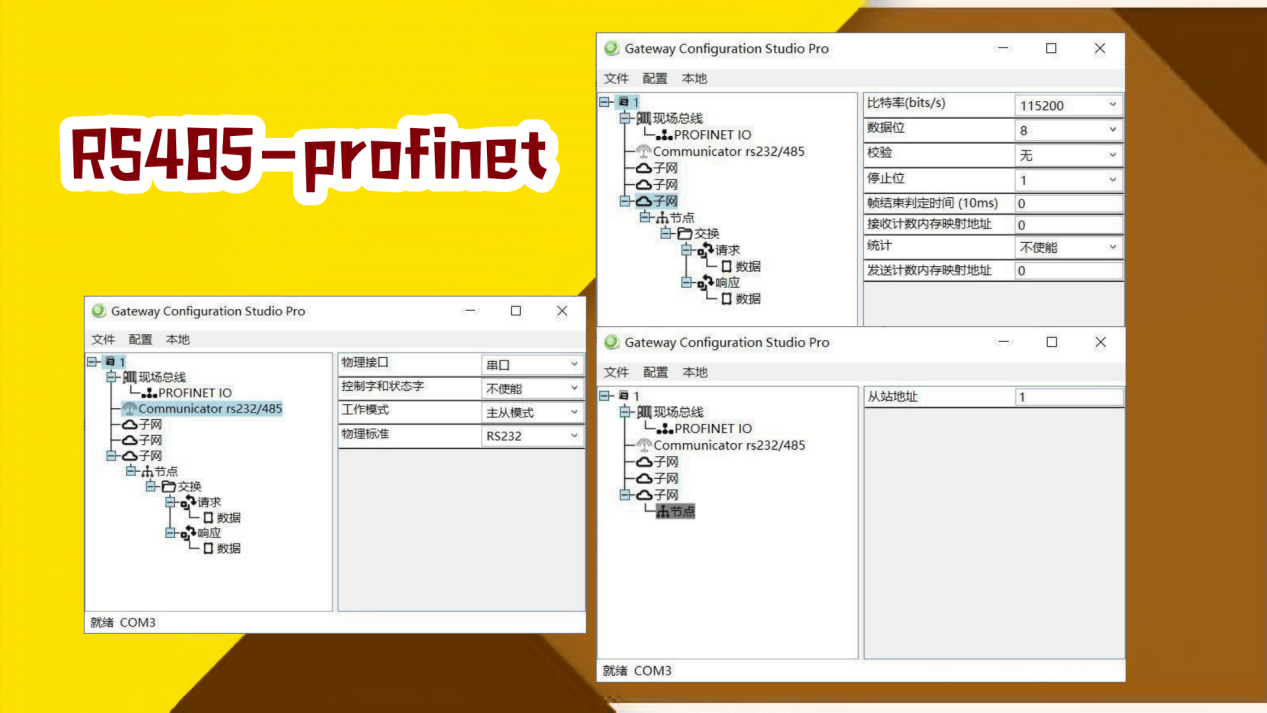The width and height of the screenshot is (1267, 713).
Task: Select the 节点 node icon in left window
Action: (145, 471)
